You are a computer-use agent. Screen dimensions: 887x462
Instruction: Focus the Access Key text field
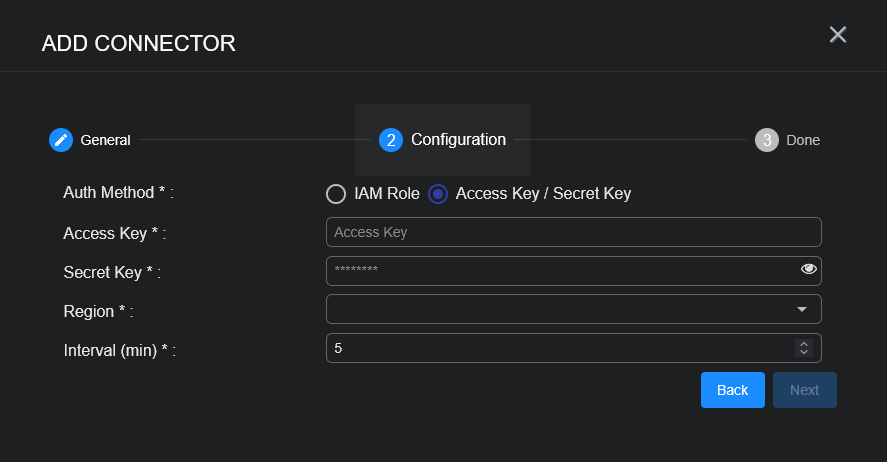(x=573, y=232)
